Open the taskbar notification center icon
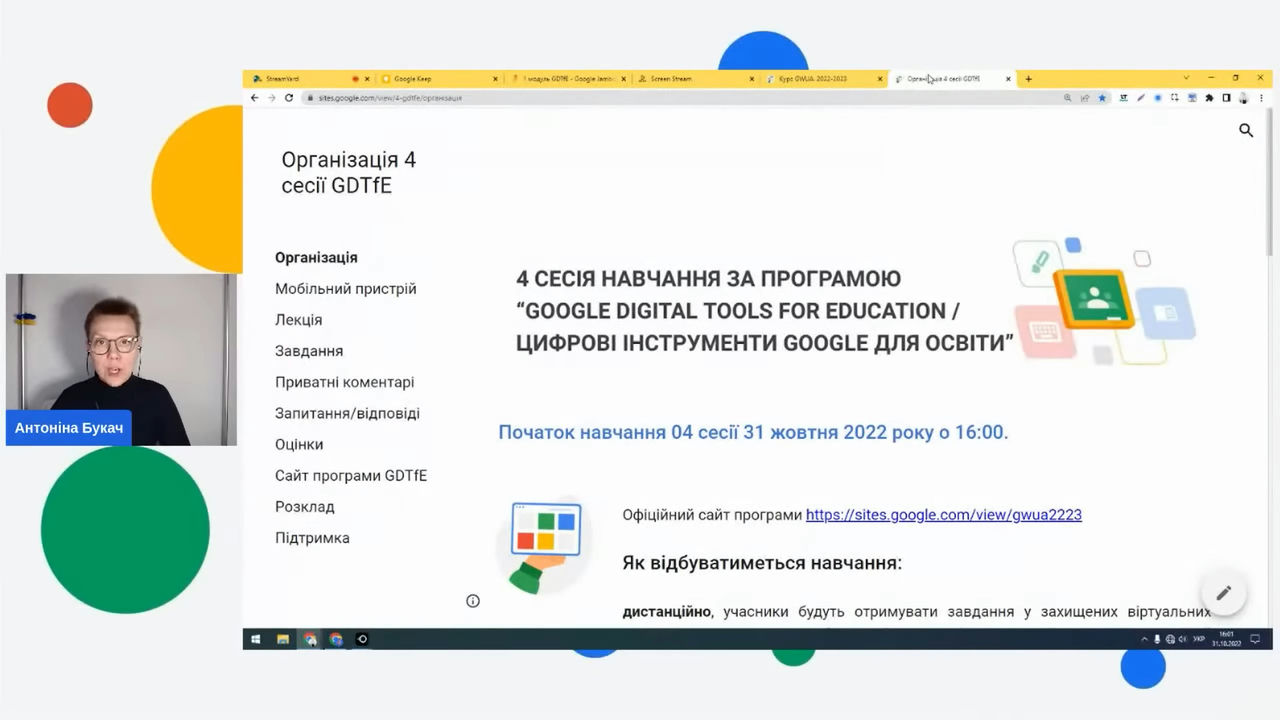The height and width of the screenshot is (720, 1280). [1255, 639]
